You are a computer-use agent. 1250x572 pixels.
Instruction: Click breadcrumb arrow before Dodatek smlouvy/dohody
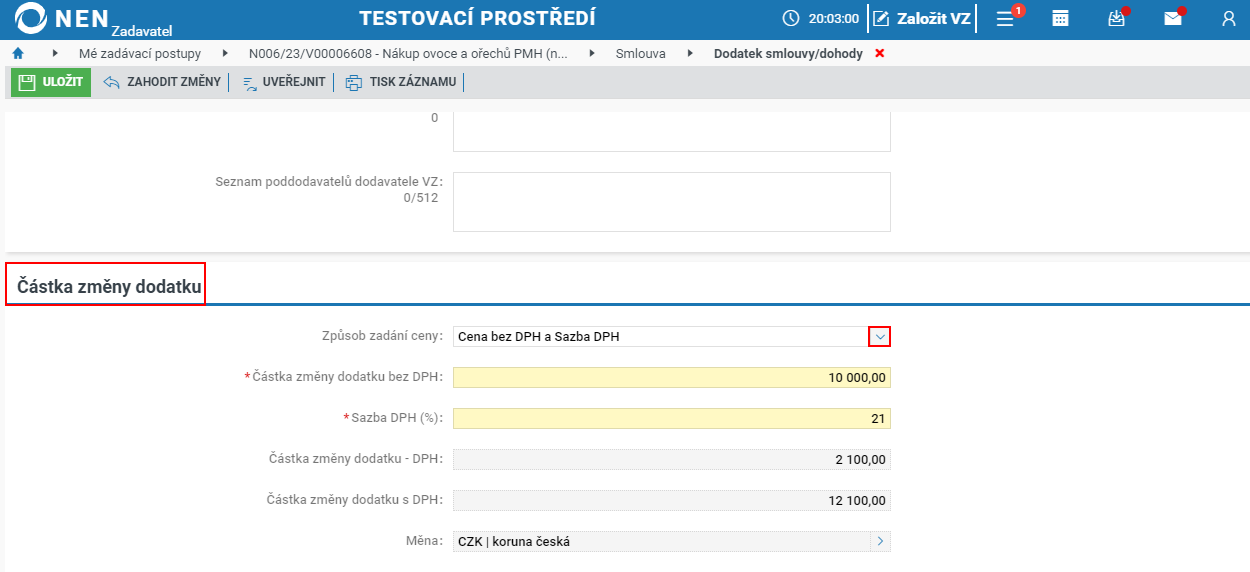tap(690, 53)
